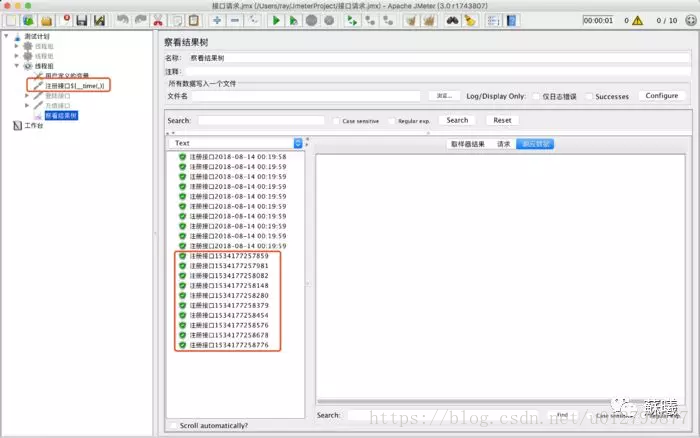Select result 注册接口1534177258776
This screenshot has height=438, width=700.
point(229,345)
